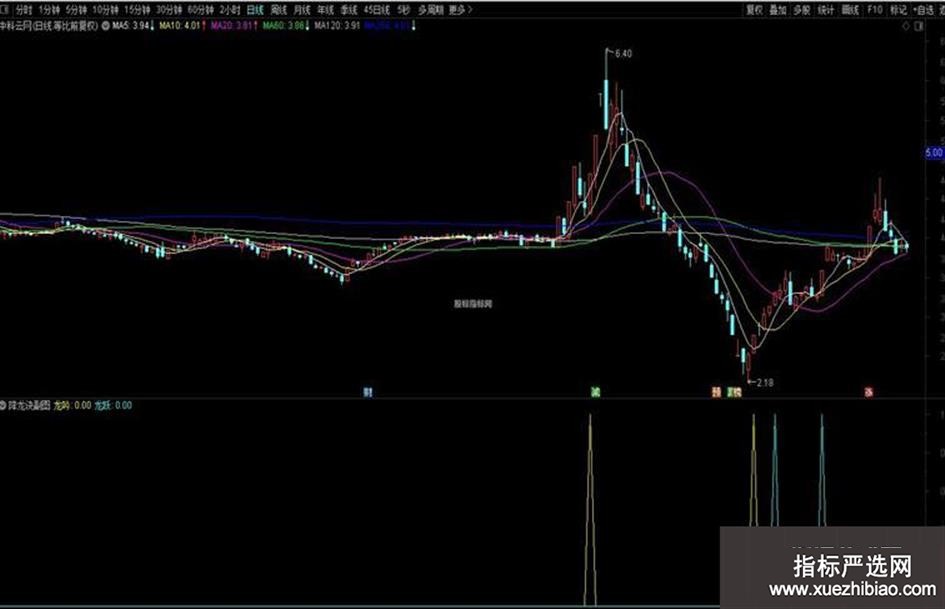Viewport: 945px width, 609px height.
Task: Open the 多股 multi-stock view
Action: pyautogui.click(x=802, y=10)
